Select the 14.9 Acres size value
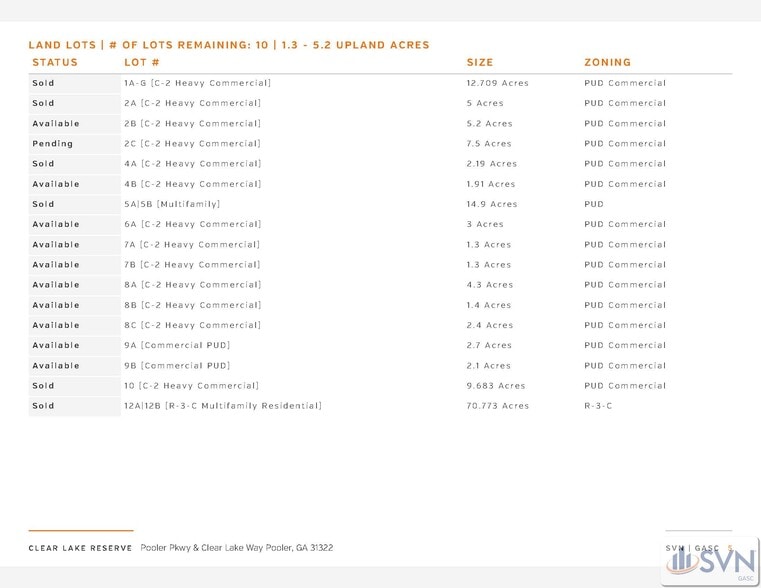Screen dimensions: 761x588 point(492,204)
